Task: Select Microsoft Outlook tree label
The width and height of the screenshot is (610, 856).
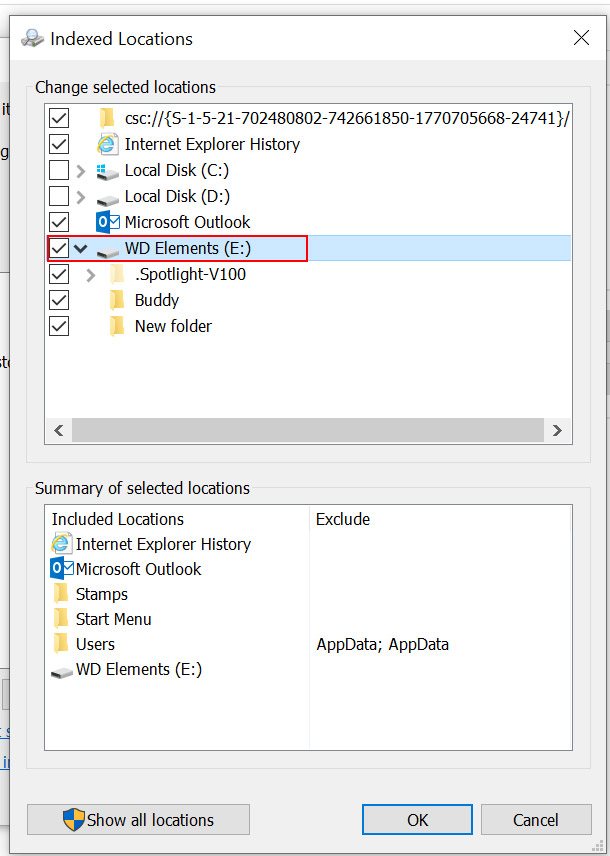Action: tap(187, 222)
